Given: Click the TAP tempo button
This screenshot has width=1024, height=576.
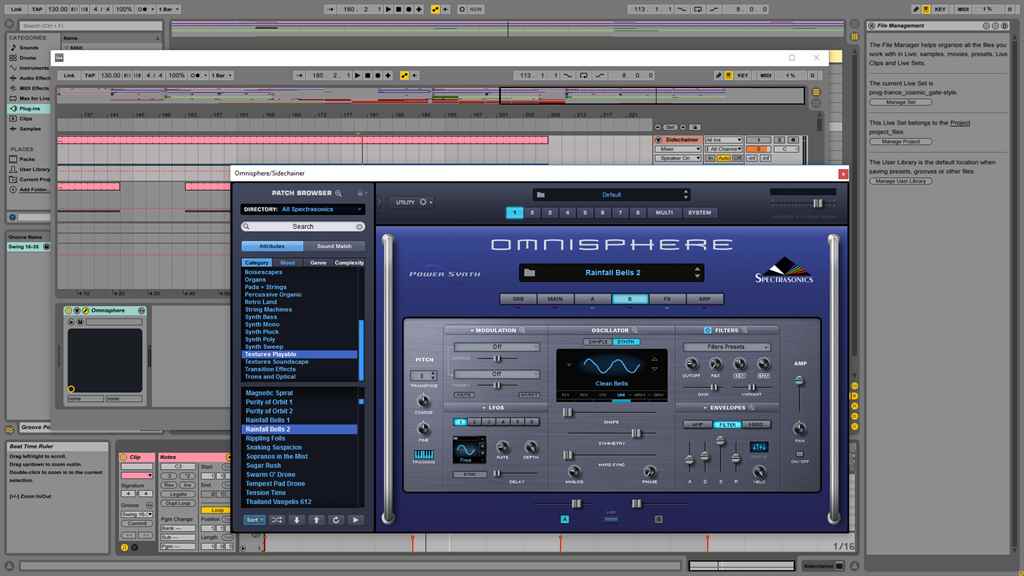Looking at the screenshot, I should point(90,76).
